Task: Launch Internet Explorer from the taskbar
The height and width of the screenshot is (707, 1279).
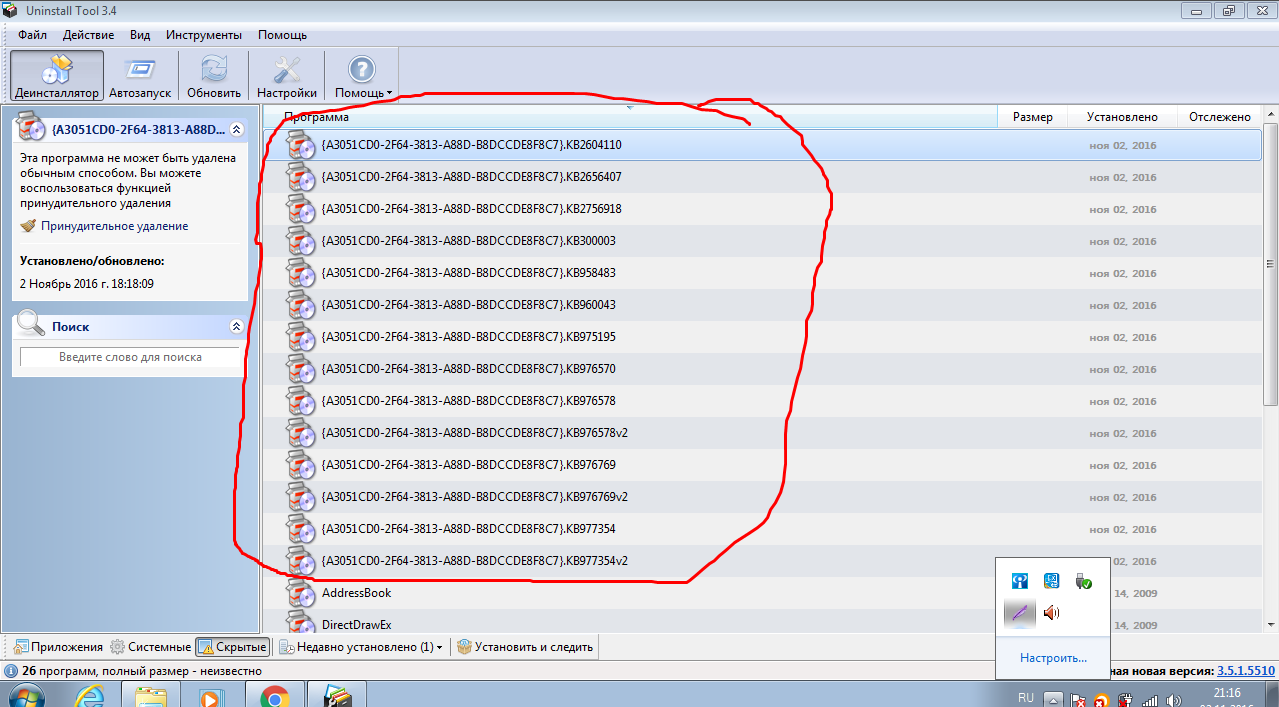Action: (91, 696)
